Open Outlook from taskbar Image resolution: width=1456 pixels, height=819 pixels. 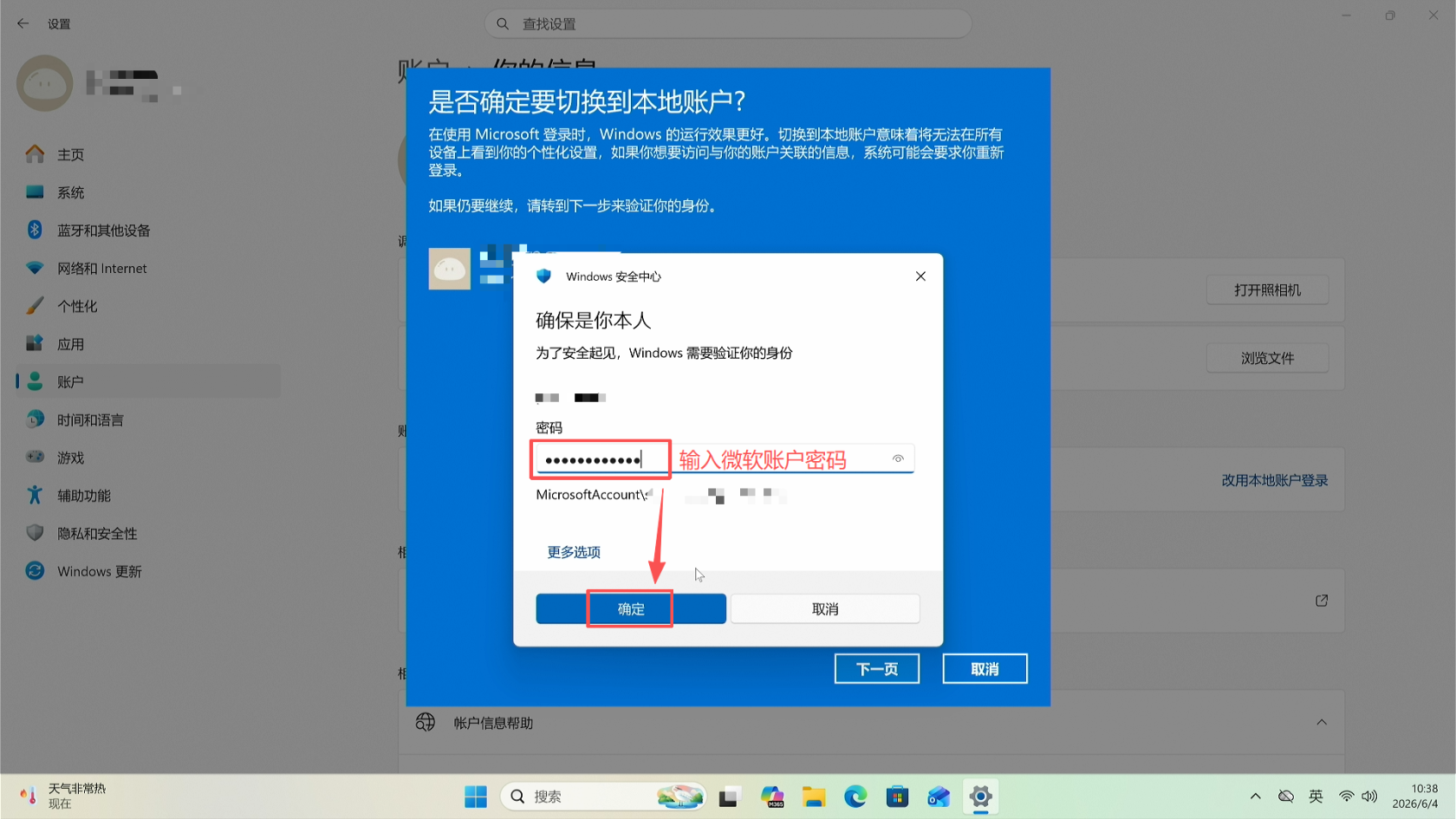939,796
